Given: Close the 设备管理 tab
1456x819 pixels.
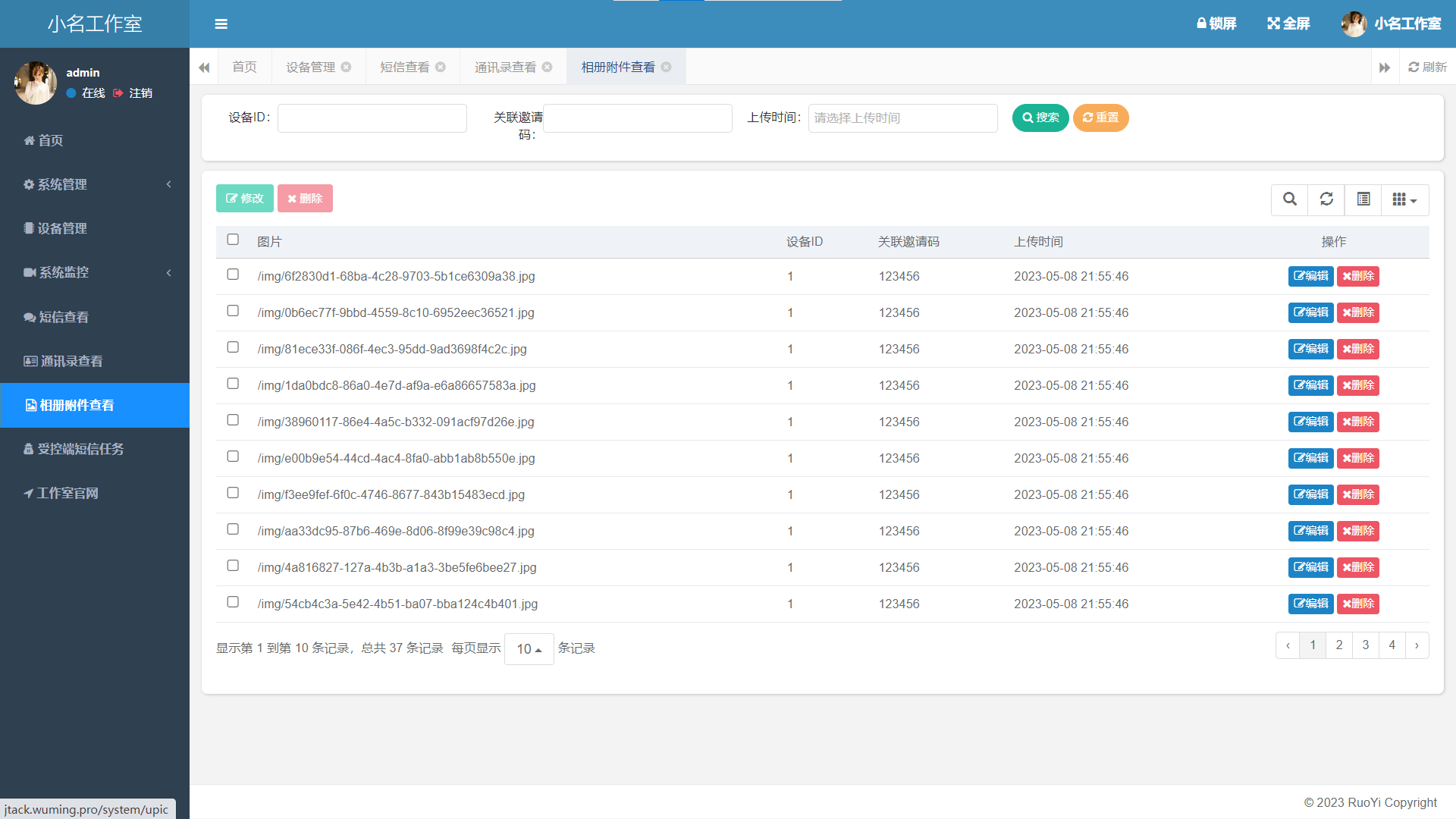Looking at the screenshot, I should click(x=347, y=67).
